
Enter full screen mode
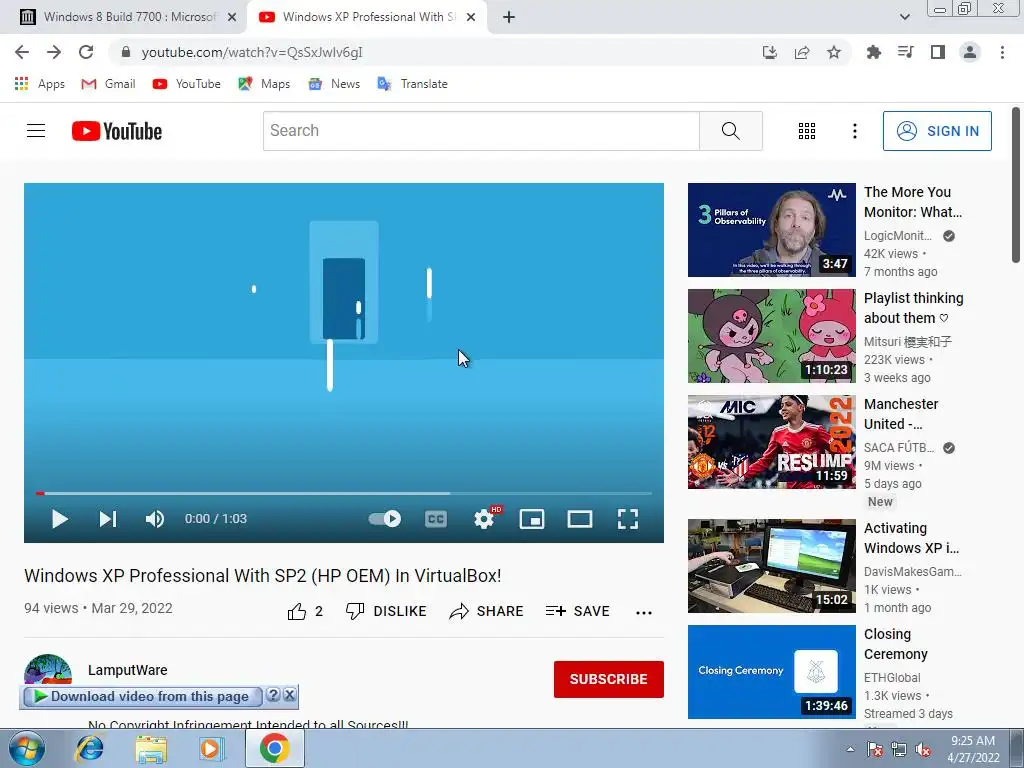[628, 519]
